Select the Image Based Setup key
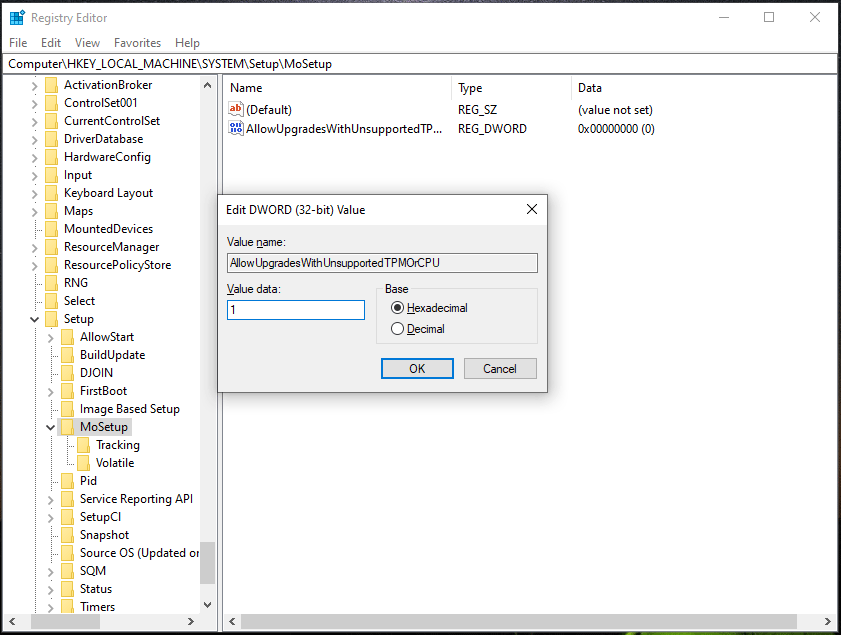Screen dimensions: 841x635 tap(130, 409)
